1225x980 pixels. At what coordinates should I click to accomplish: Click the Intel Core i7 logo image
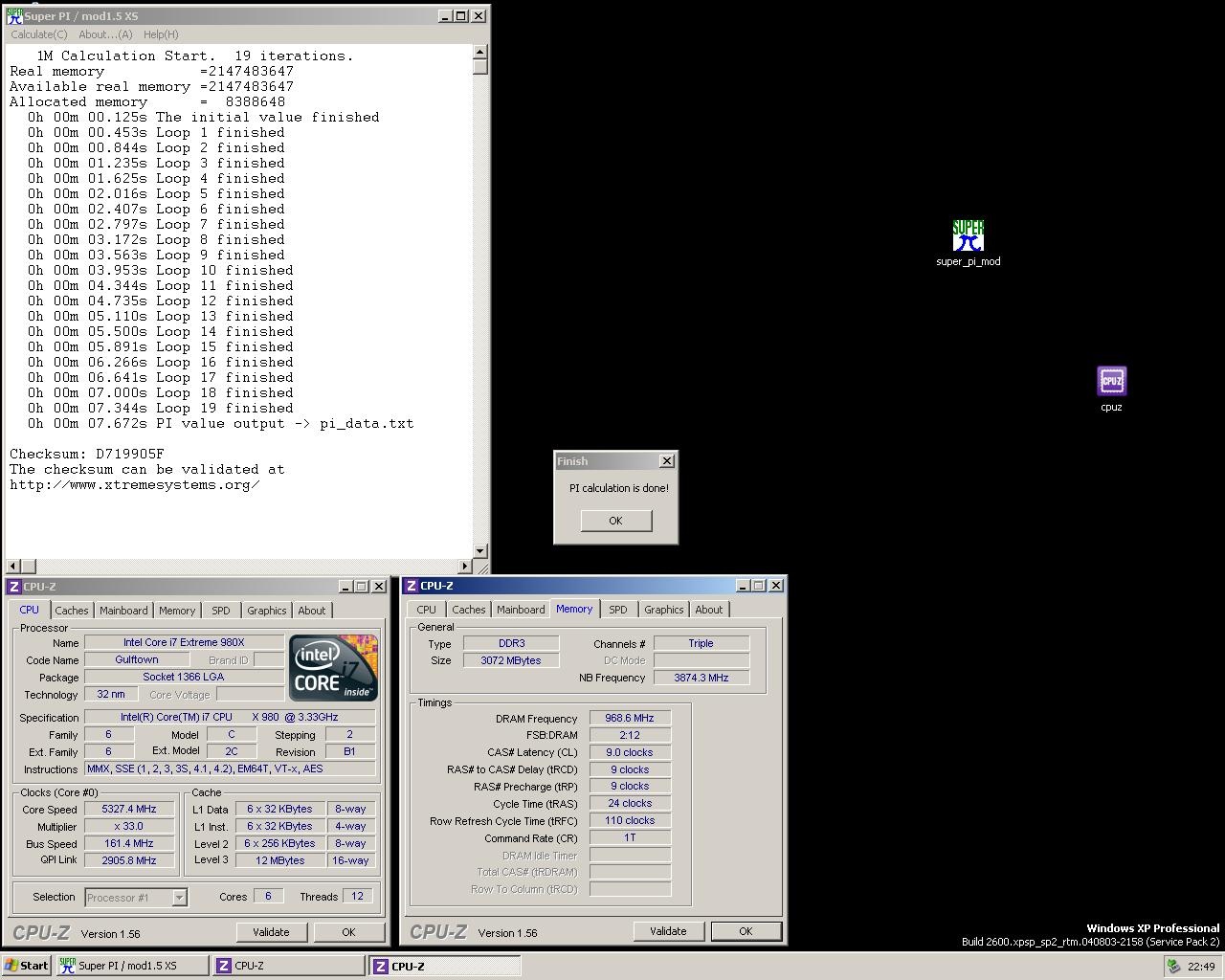pos(333,667)
